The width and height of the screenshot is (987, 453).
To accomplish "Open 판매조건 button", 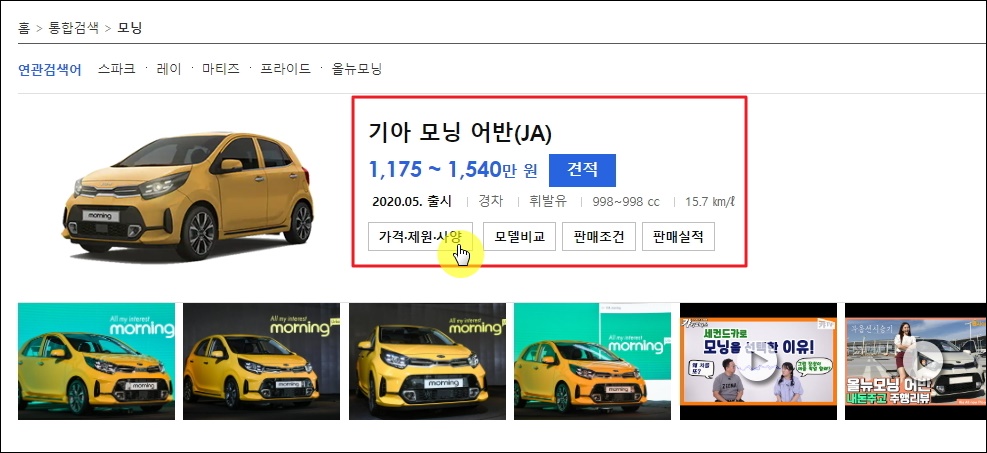I will (x=599, y=237).
